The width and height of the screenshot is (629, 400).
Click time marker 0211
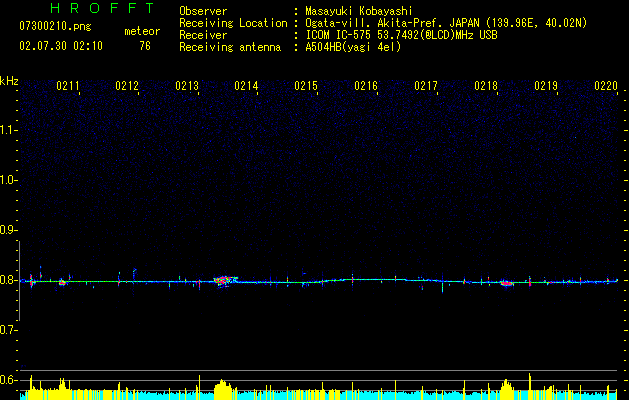(67, 86)
